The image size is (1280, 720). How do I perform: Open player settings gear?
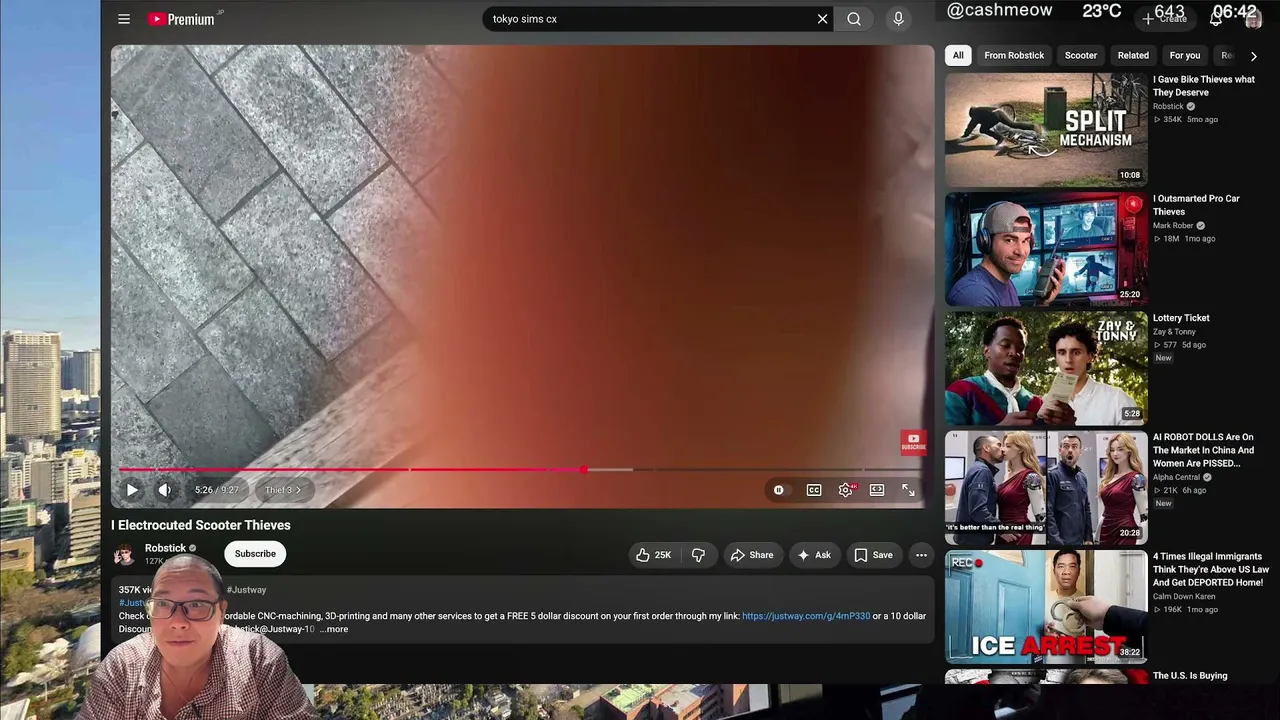pos(846,490)
